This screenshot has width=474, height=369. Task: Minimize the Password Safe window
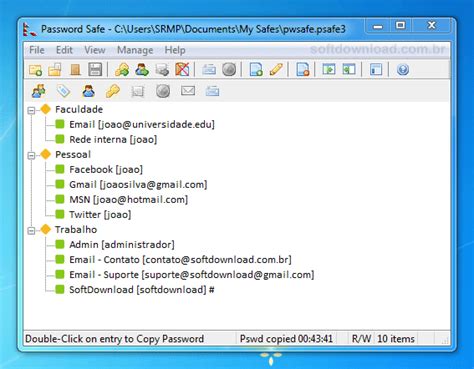point(378,26)
